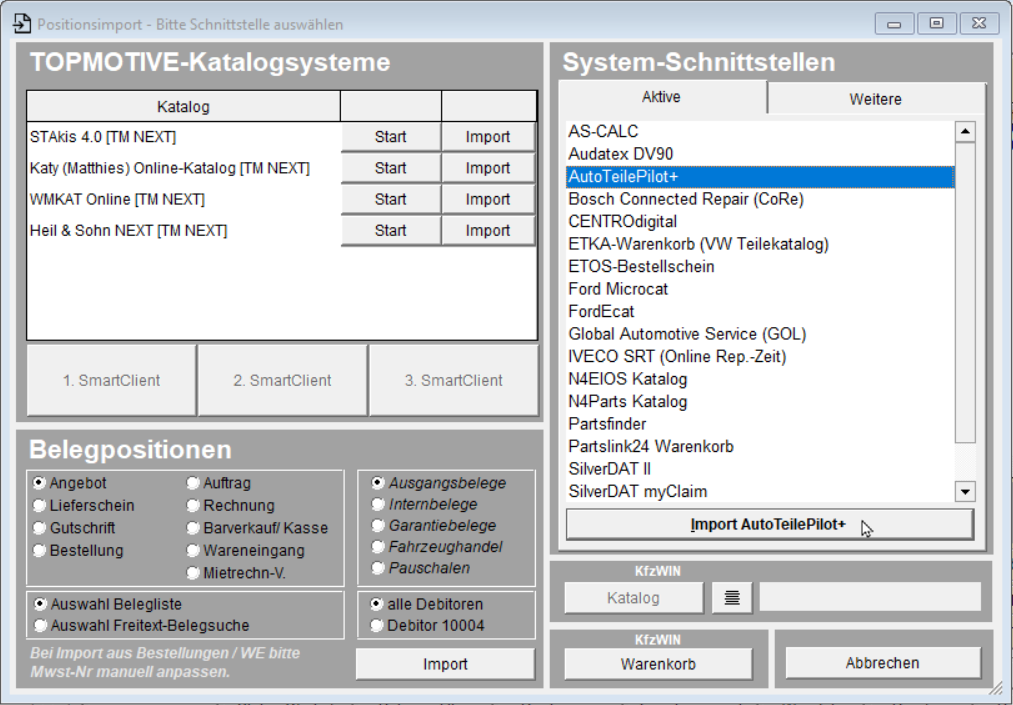The height and width of the screenshot is (705, 1013).
Task: Select IVECO SRT (Online Rep.-Zeit)
Action: coord(760,357)
